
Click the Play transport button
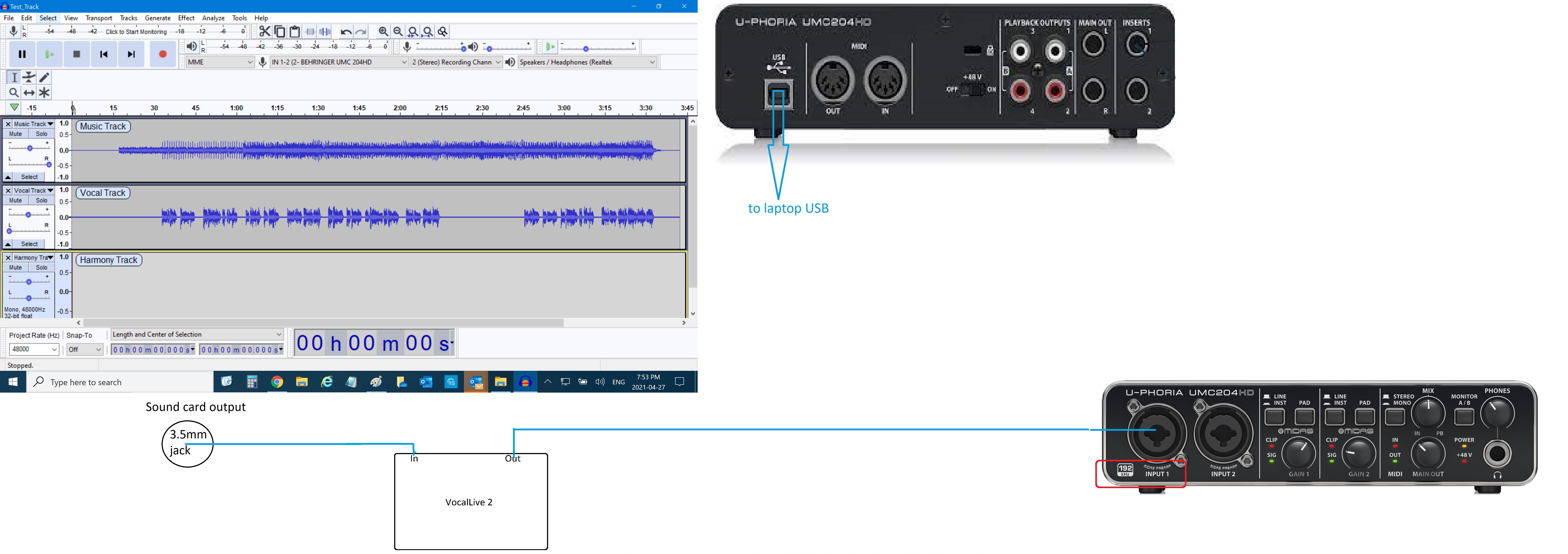point(49,54)
